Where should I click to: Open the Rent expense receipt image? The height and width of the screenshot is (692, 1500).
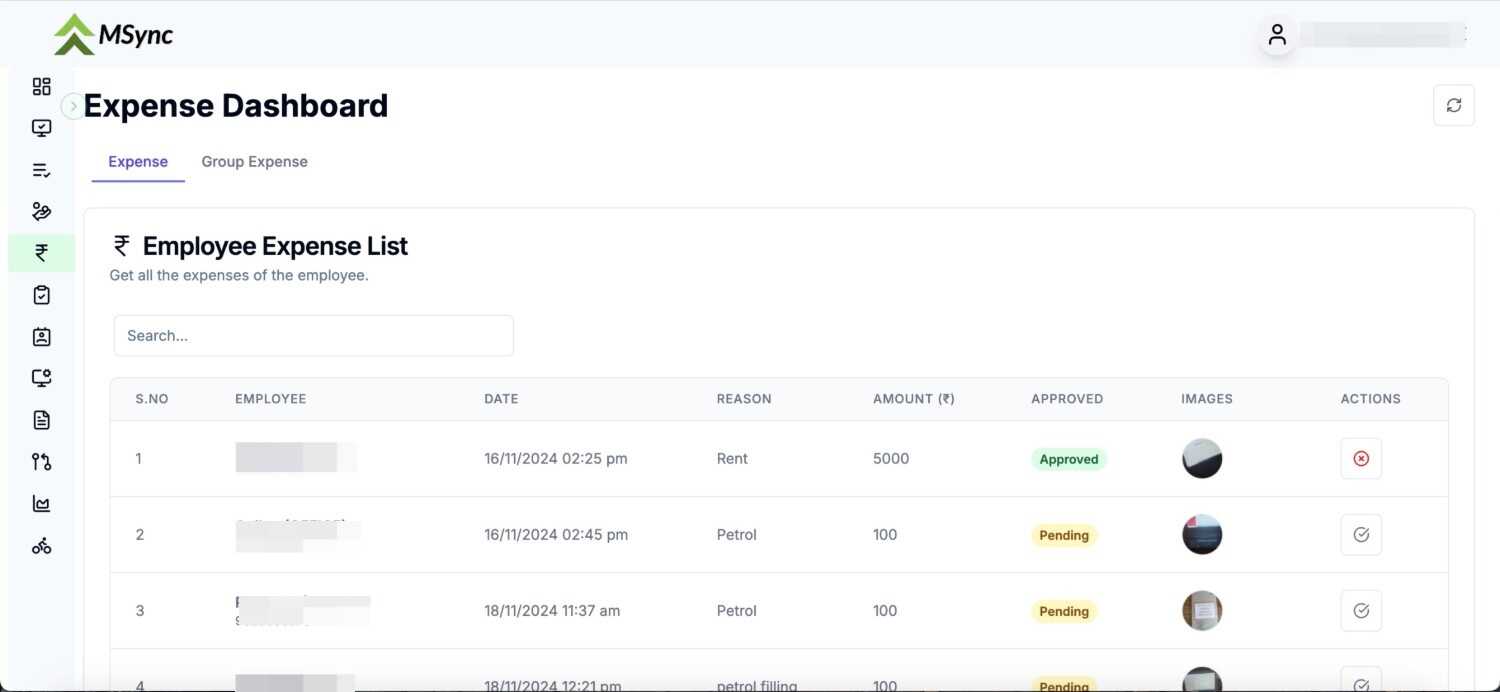coord(1201,459)
